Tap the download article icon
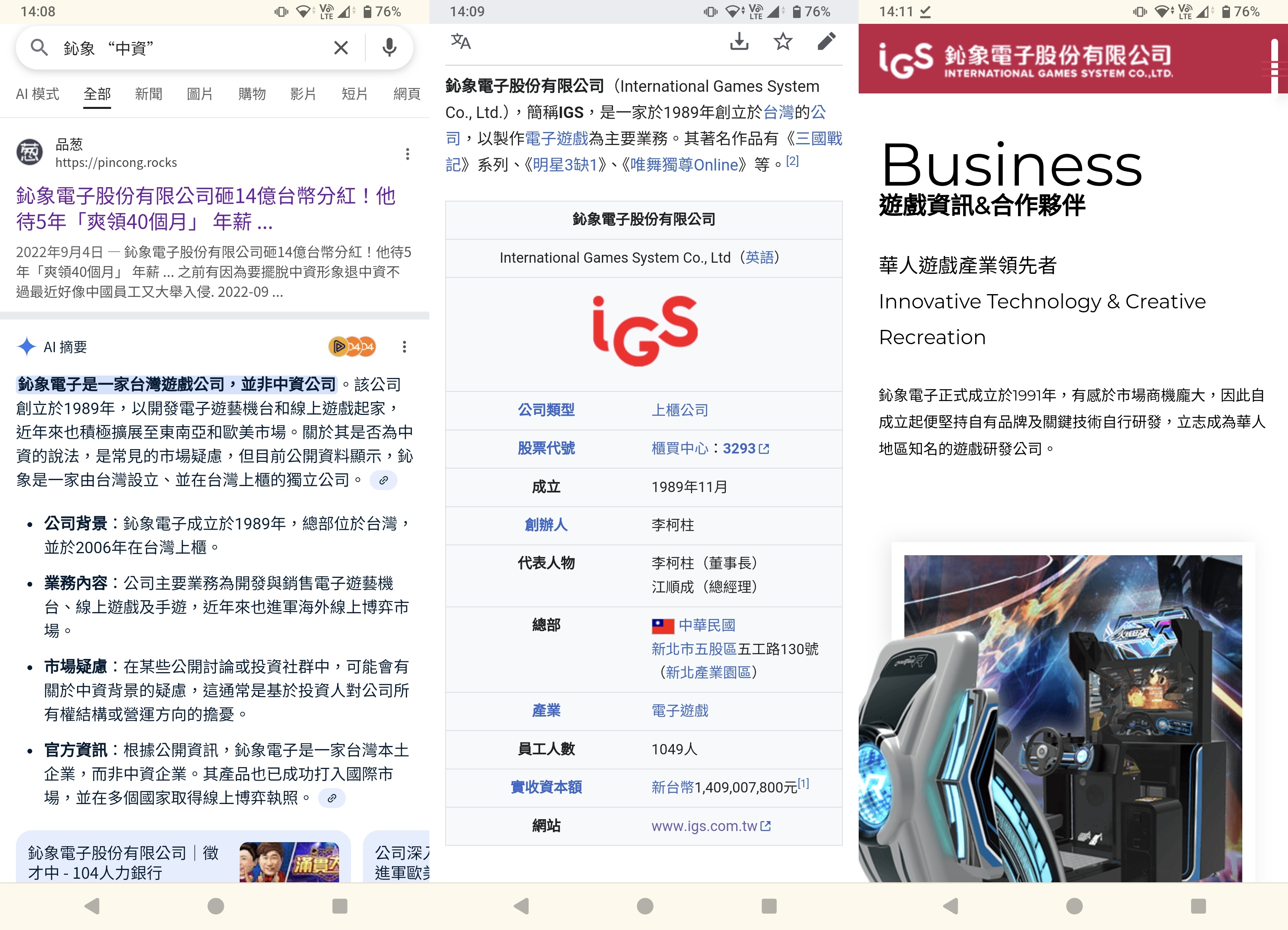 pos(739,41)
